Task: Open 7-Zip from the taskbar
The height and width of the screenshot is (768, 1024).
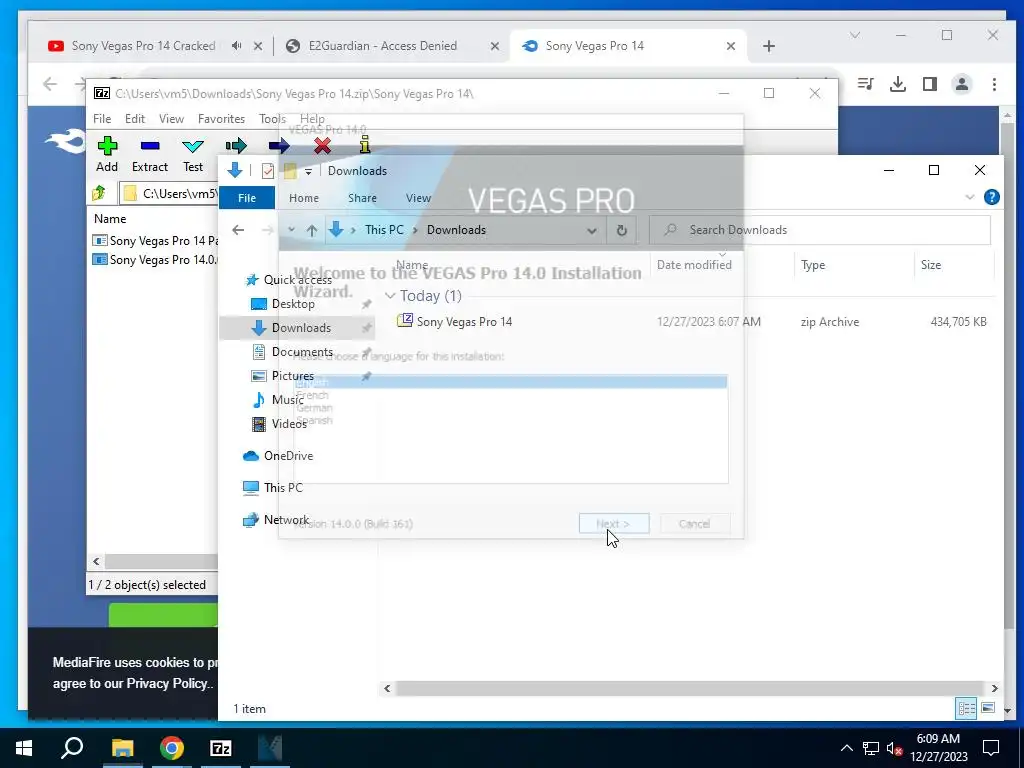Action: coord(221,748)
